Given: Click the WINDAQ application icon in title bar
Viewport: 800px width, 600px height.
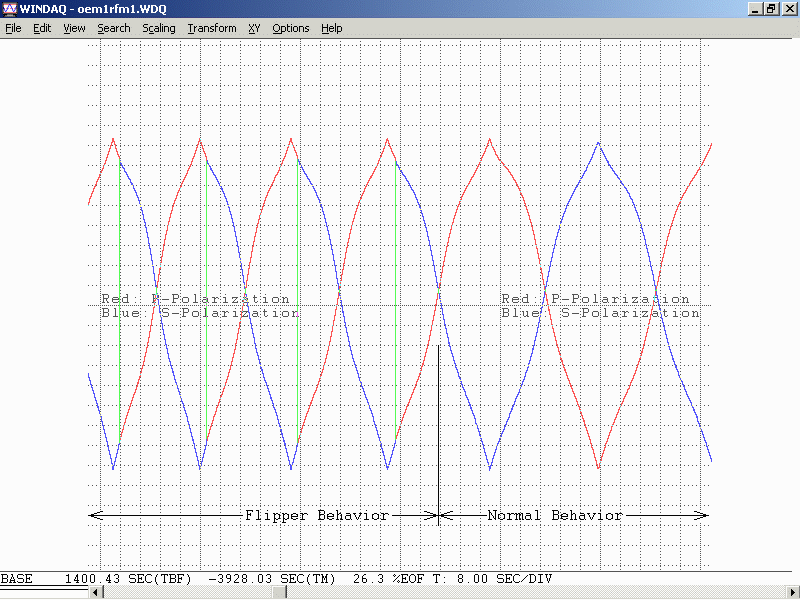Looking at the screenshot, I should 10,9.
